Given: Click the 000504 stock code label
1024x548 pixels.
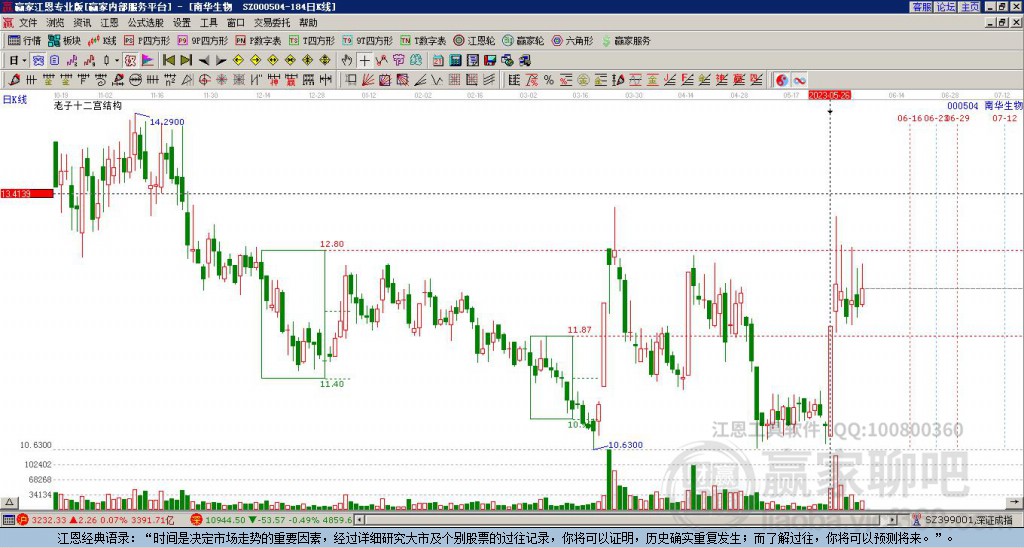Looking at the screenshot, I should [963, 106].
